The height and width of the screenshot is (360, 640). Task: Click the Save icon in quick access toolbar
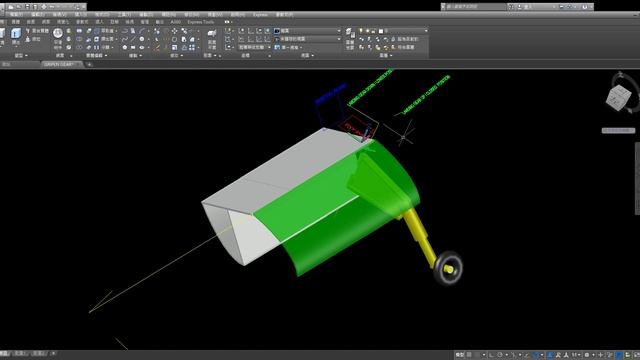tap(27, 7)
